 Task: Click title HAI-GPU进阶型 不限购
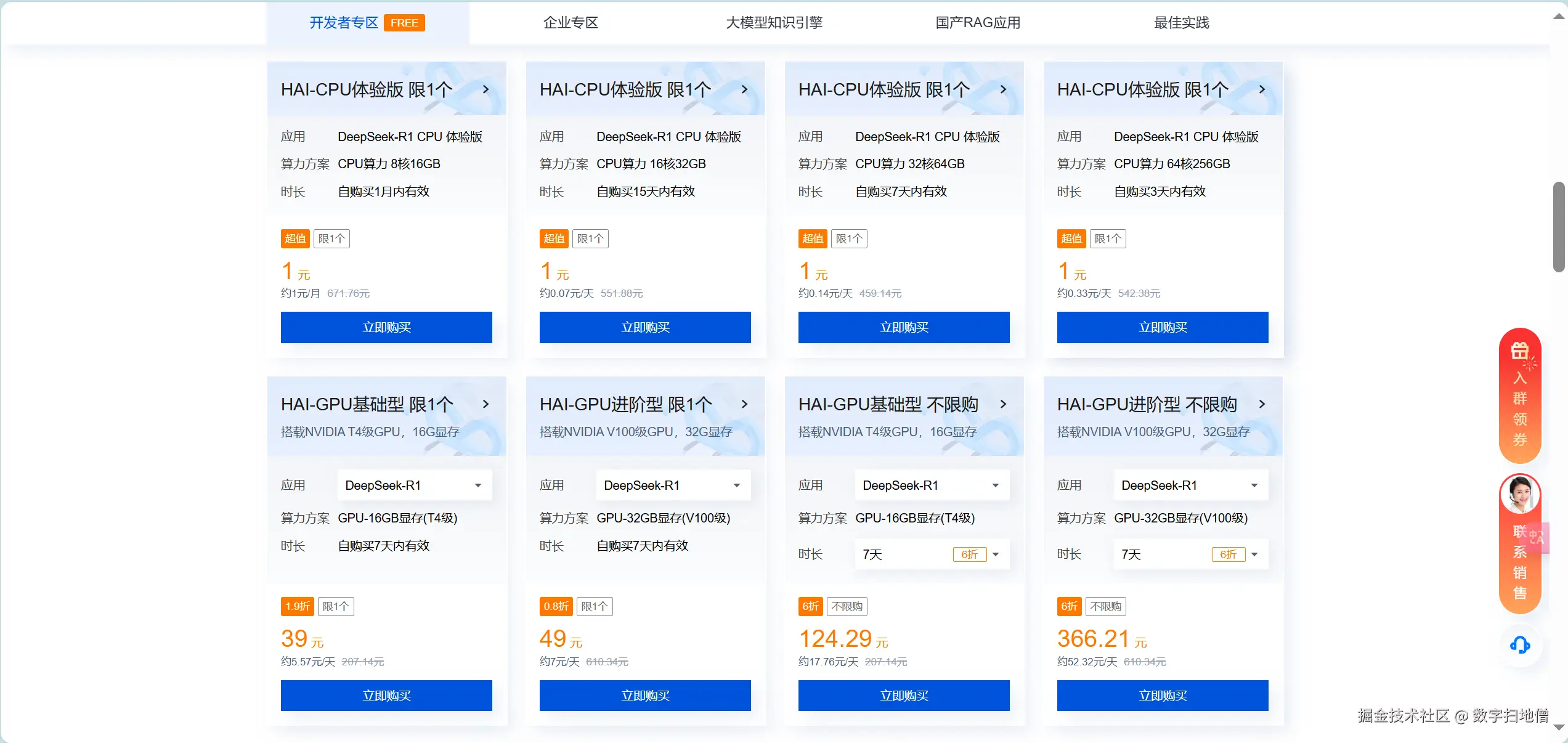click(1147, 404)
